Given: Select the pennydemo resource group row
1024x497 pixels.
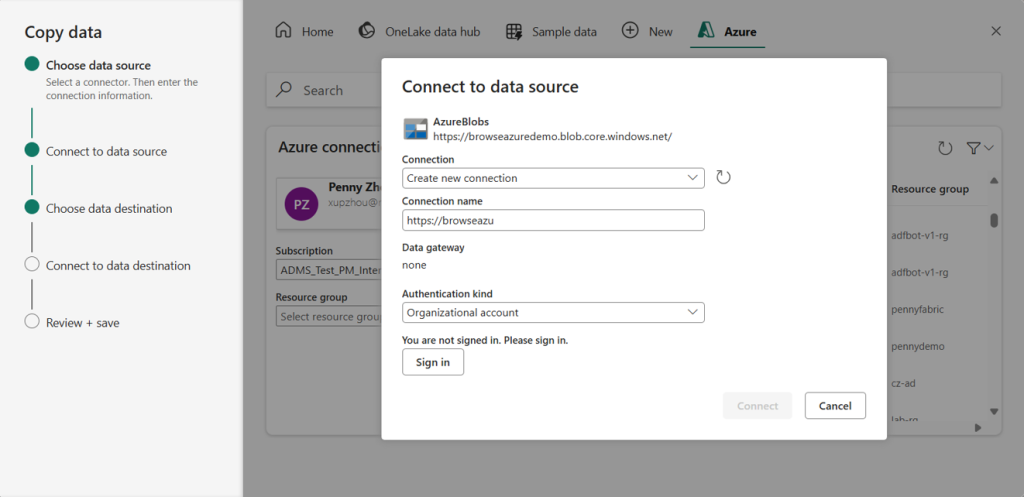Looking at the screenshot, I should [x=918, y=346].
